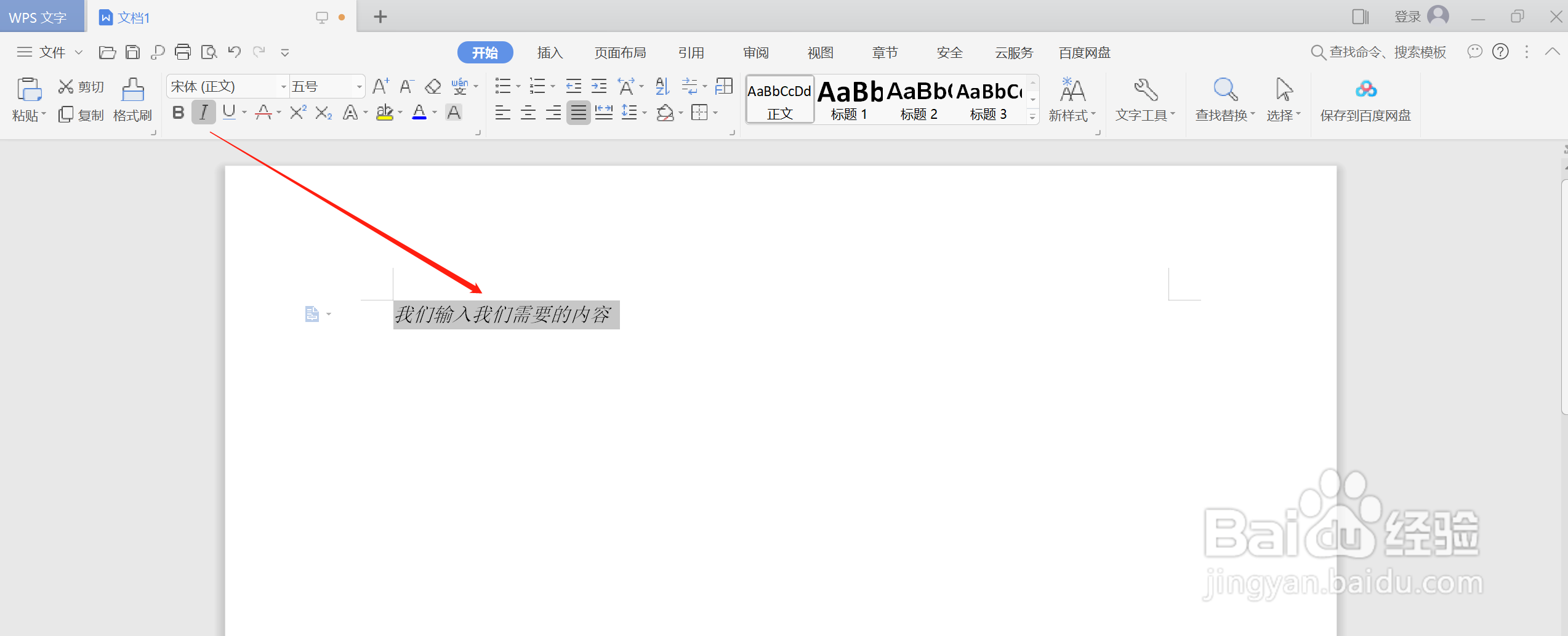
Task: Save the document with the disk icon
Action: point(132,52)
